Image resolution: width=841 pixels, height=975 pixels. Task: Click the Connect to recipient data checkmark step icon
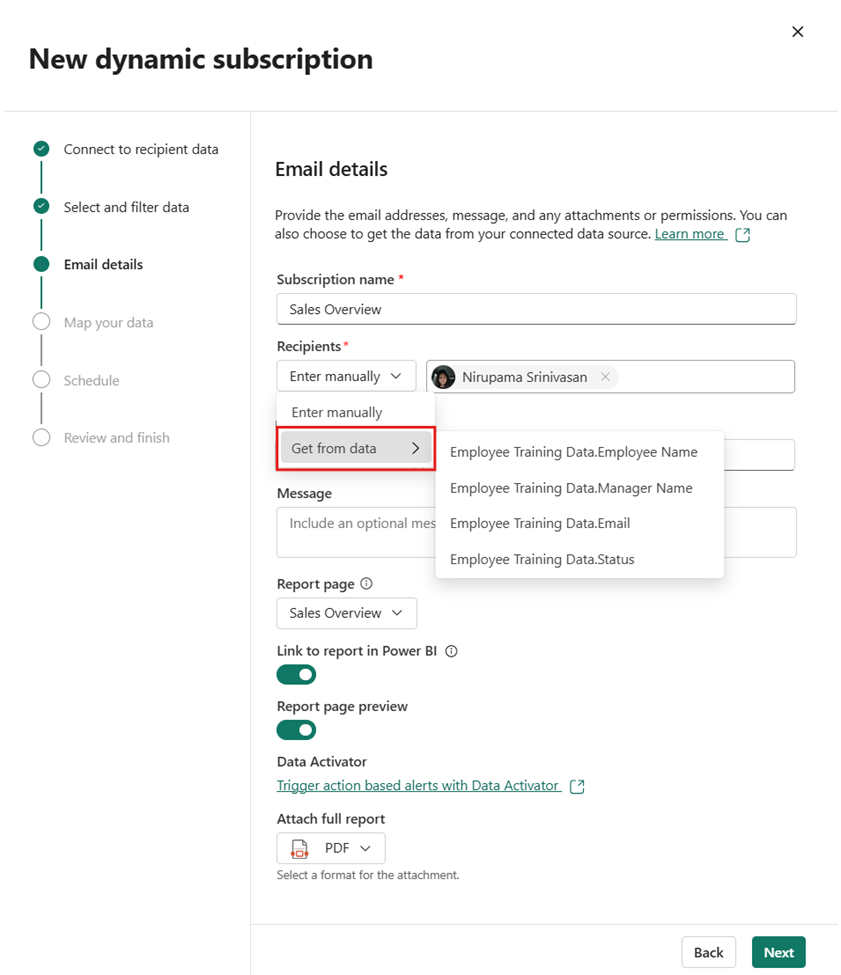[x=42, y=149]
